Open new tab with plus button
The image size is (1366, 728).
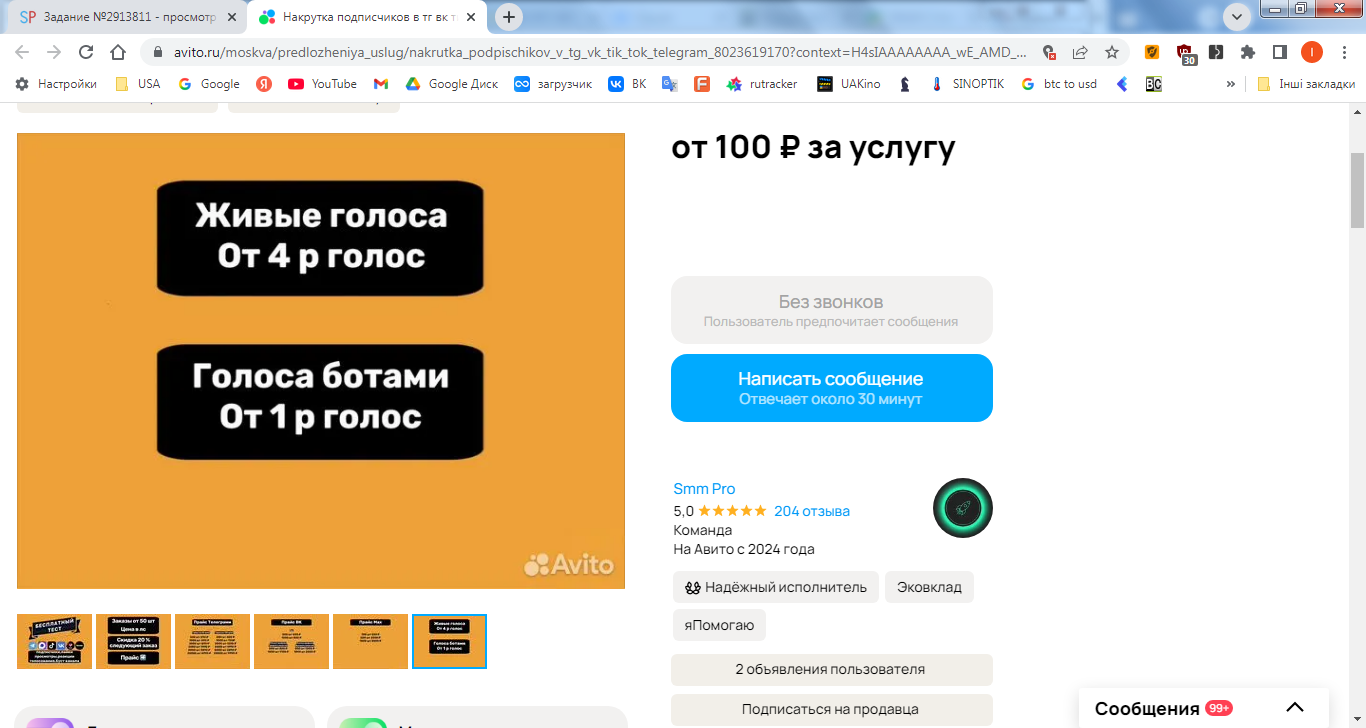coord(510,17)
